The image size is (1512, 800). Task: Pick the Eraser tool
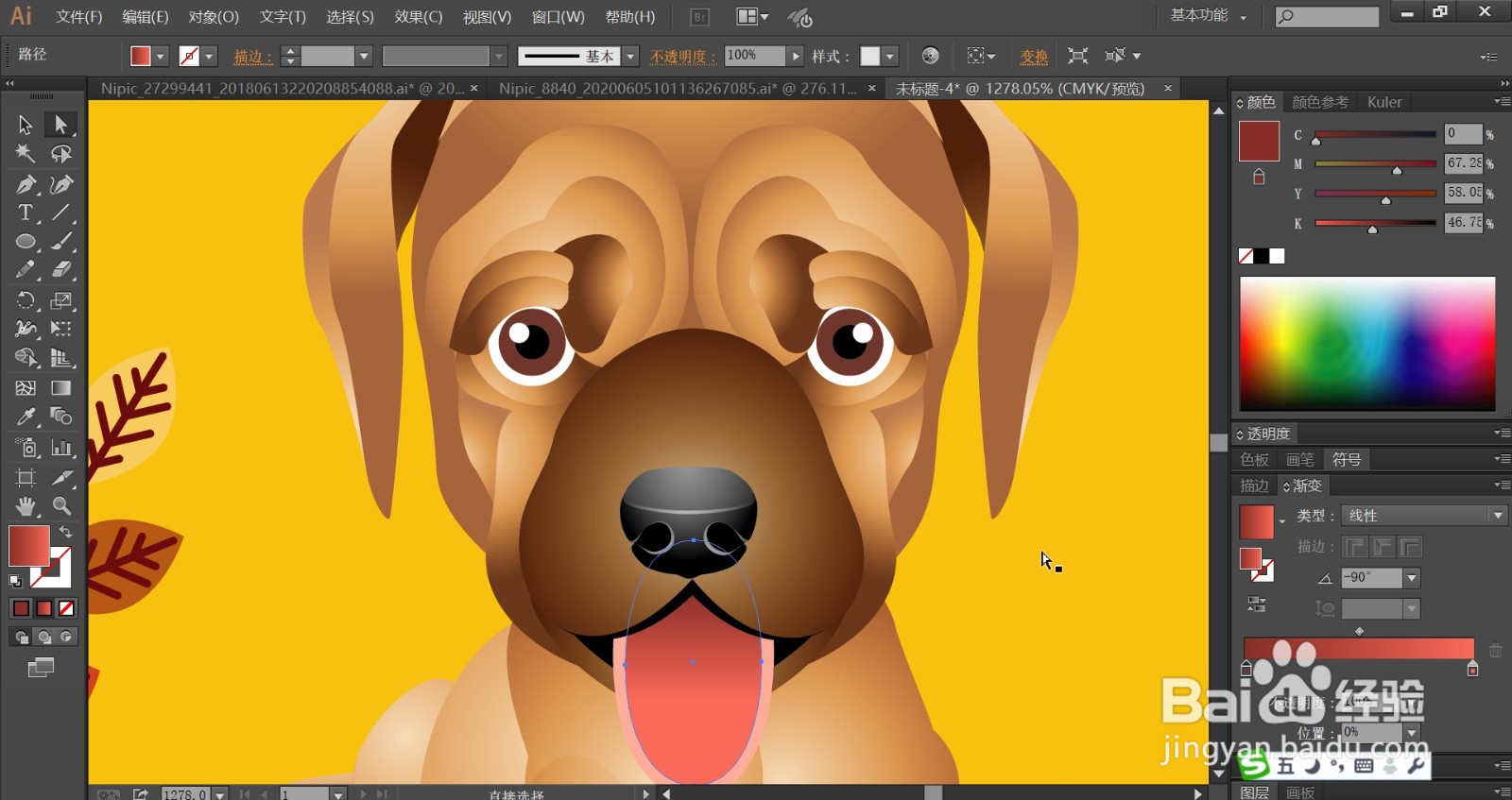61,270
